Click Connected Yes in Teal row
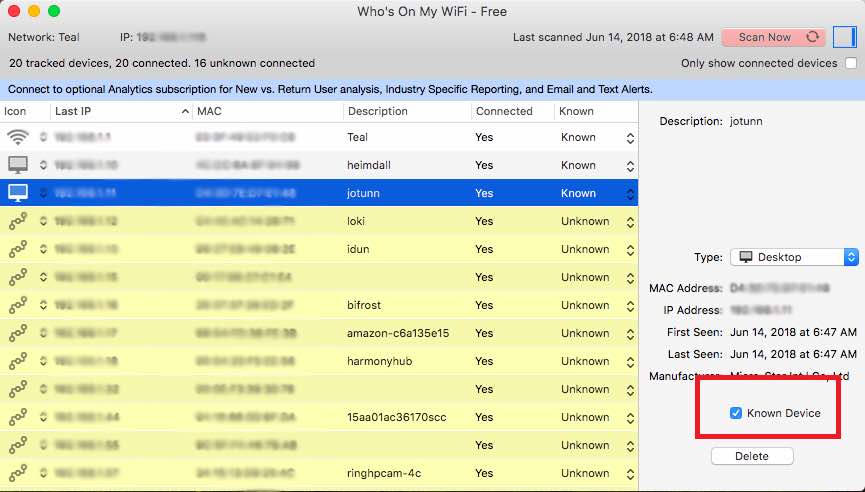 pos(484,137)
